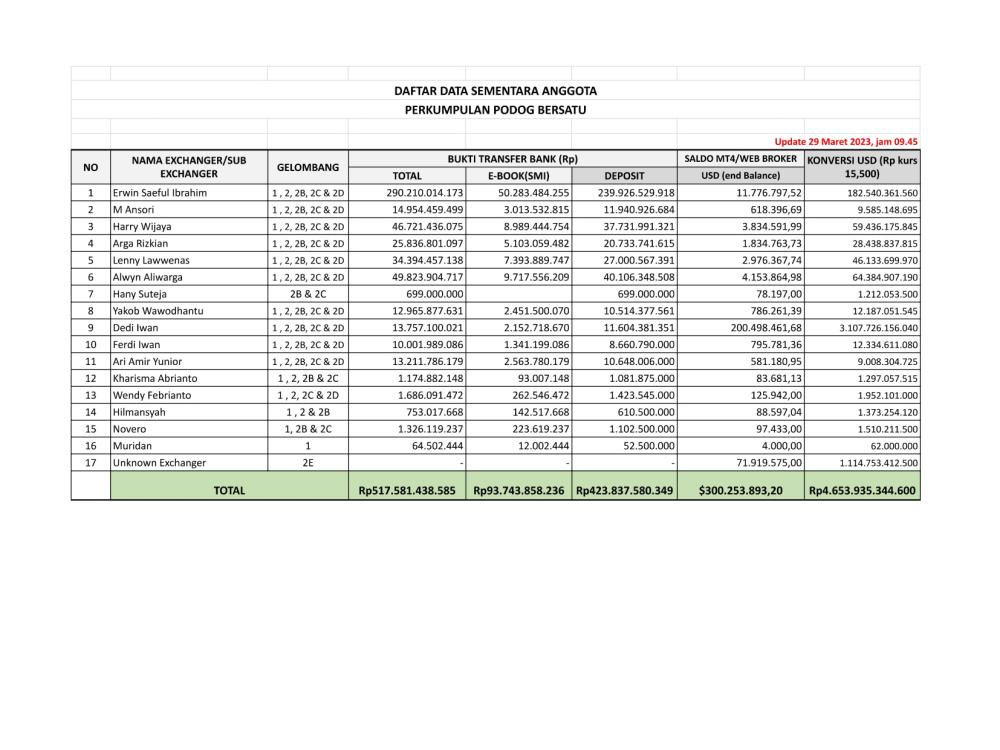Select e-book value 50.283.484.255

point(534,193)
